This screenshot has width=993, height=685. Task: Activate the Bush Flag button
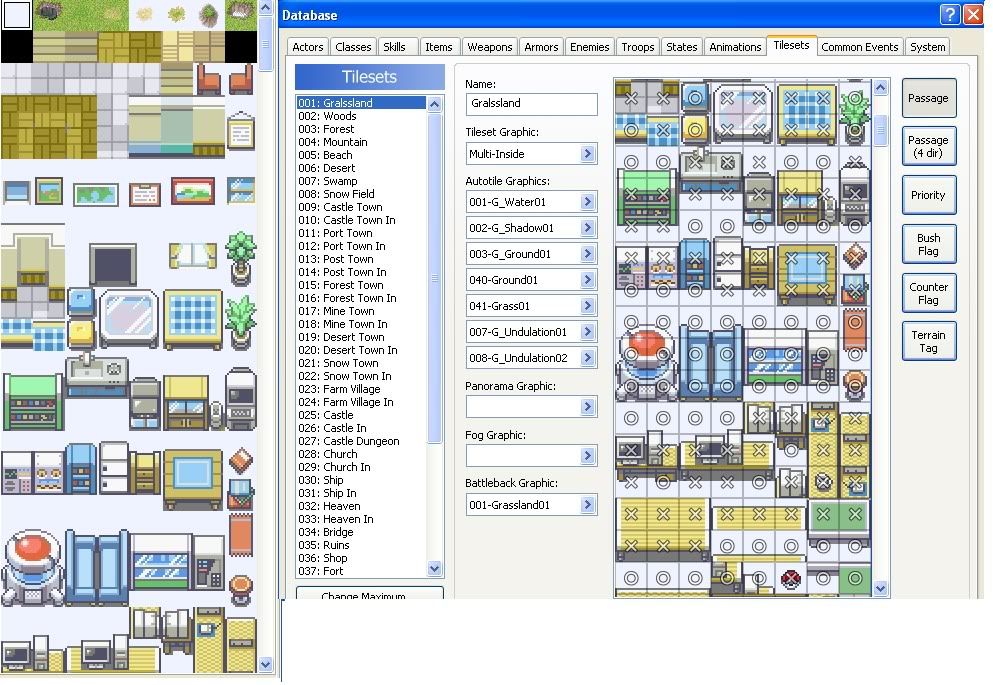coord(928,244)
